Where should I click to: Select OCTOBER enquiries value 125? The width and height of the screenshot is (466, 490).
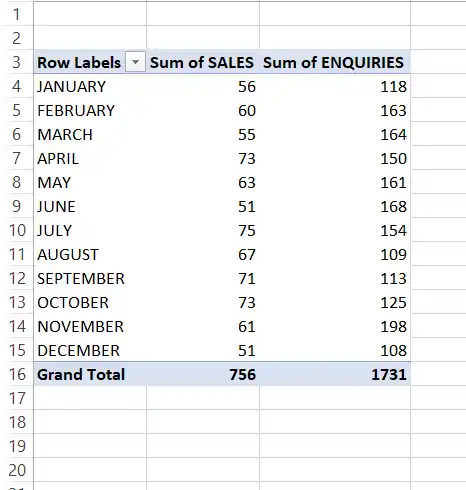pyautogui.click(x=335, y=302)
